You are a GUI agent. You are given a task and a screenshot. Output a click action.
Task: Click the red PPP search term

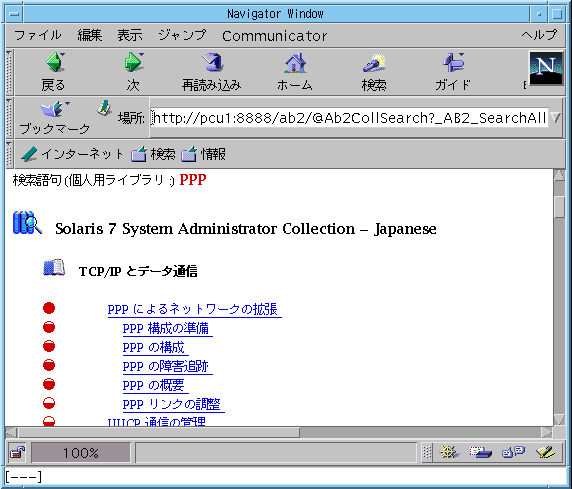click(193, 180)
